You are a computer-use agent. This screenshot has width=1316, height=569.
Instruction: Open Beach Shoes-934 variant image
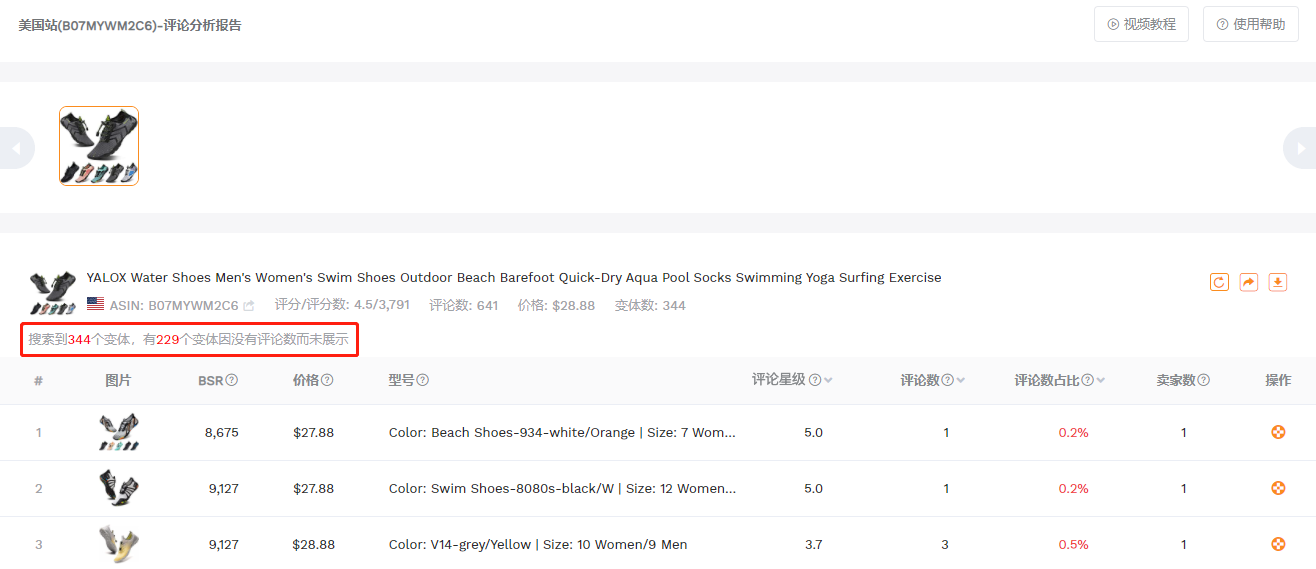click(x=119, y=432)
